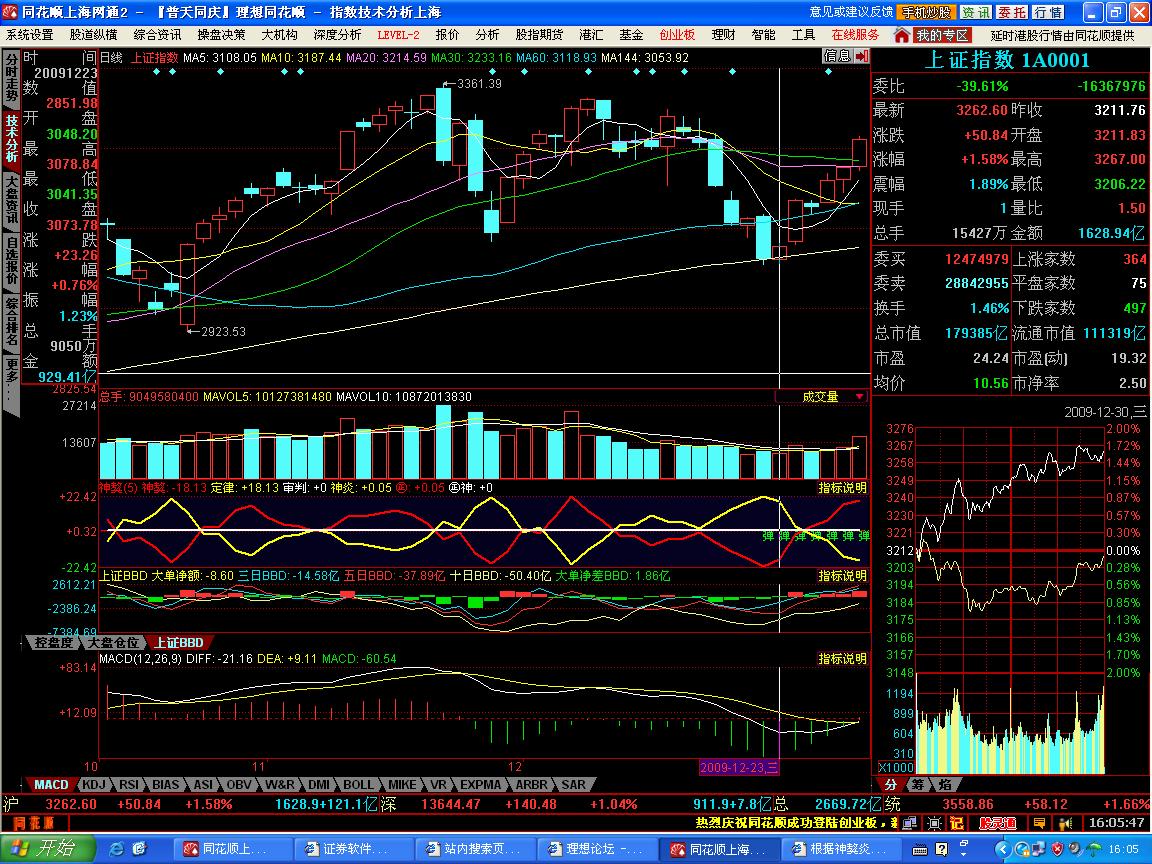Switch to the 理想论坛 taskbar window
This screenshot has height=864, width=1152.
tap(596, 850)
